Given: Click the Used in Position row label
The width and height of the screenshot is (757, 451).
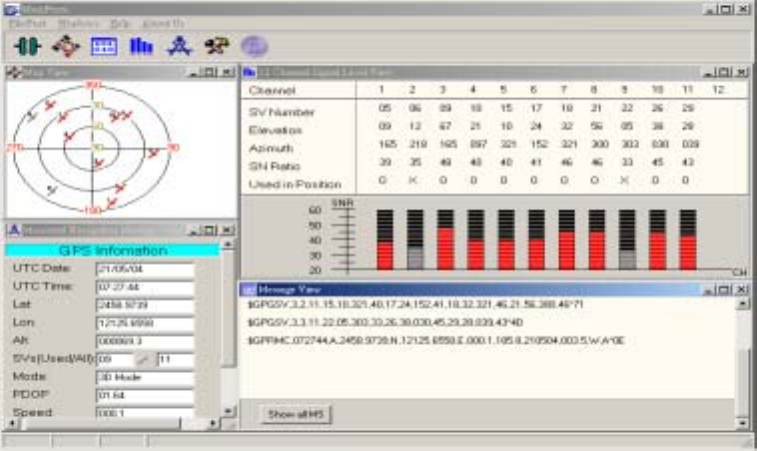Looking at the screenshot, I should [295, 184].
